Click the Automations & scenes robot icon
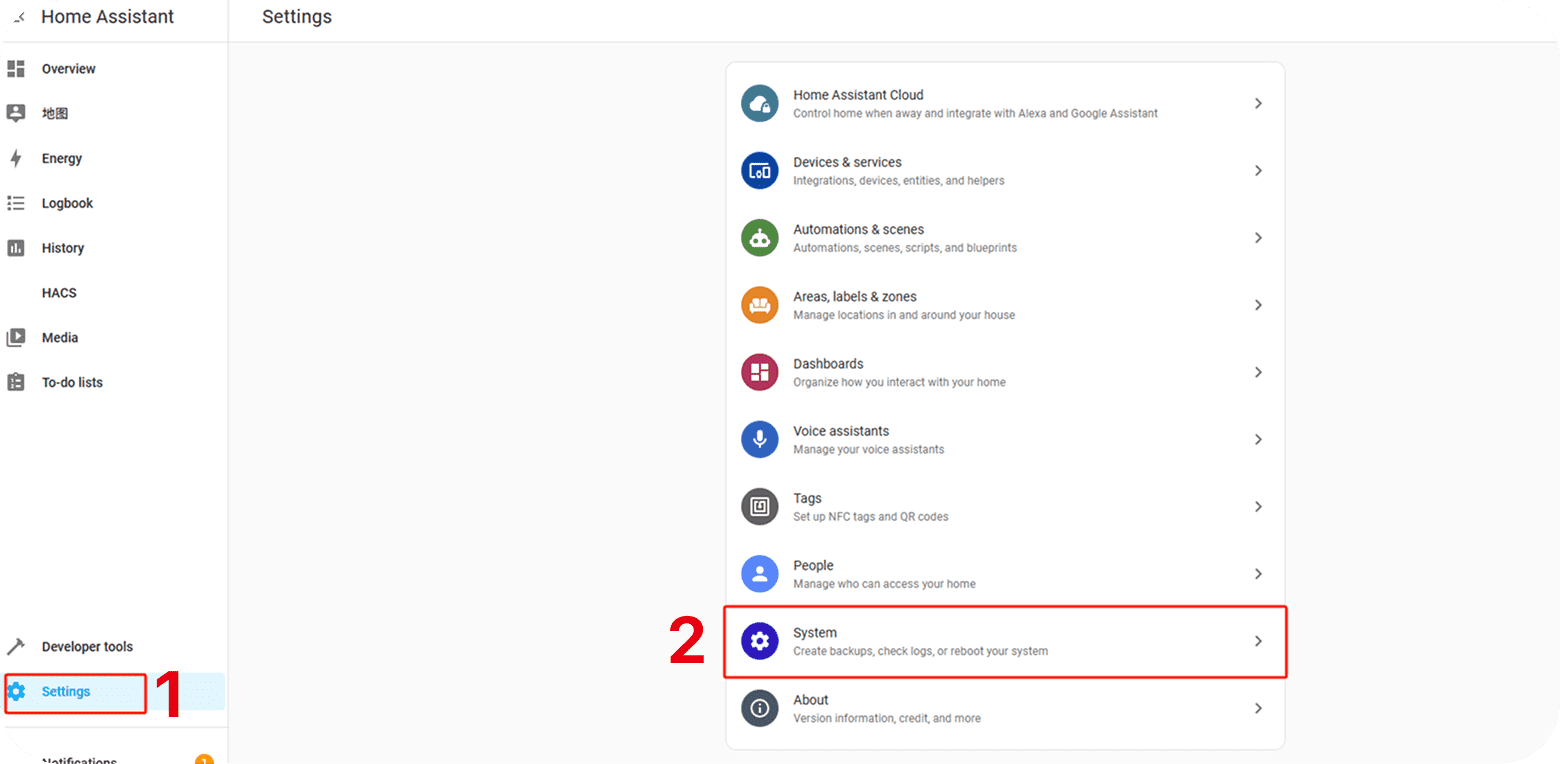Screen dimensions: 1560x764 (x=759, y=238)
